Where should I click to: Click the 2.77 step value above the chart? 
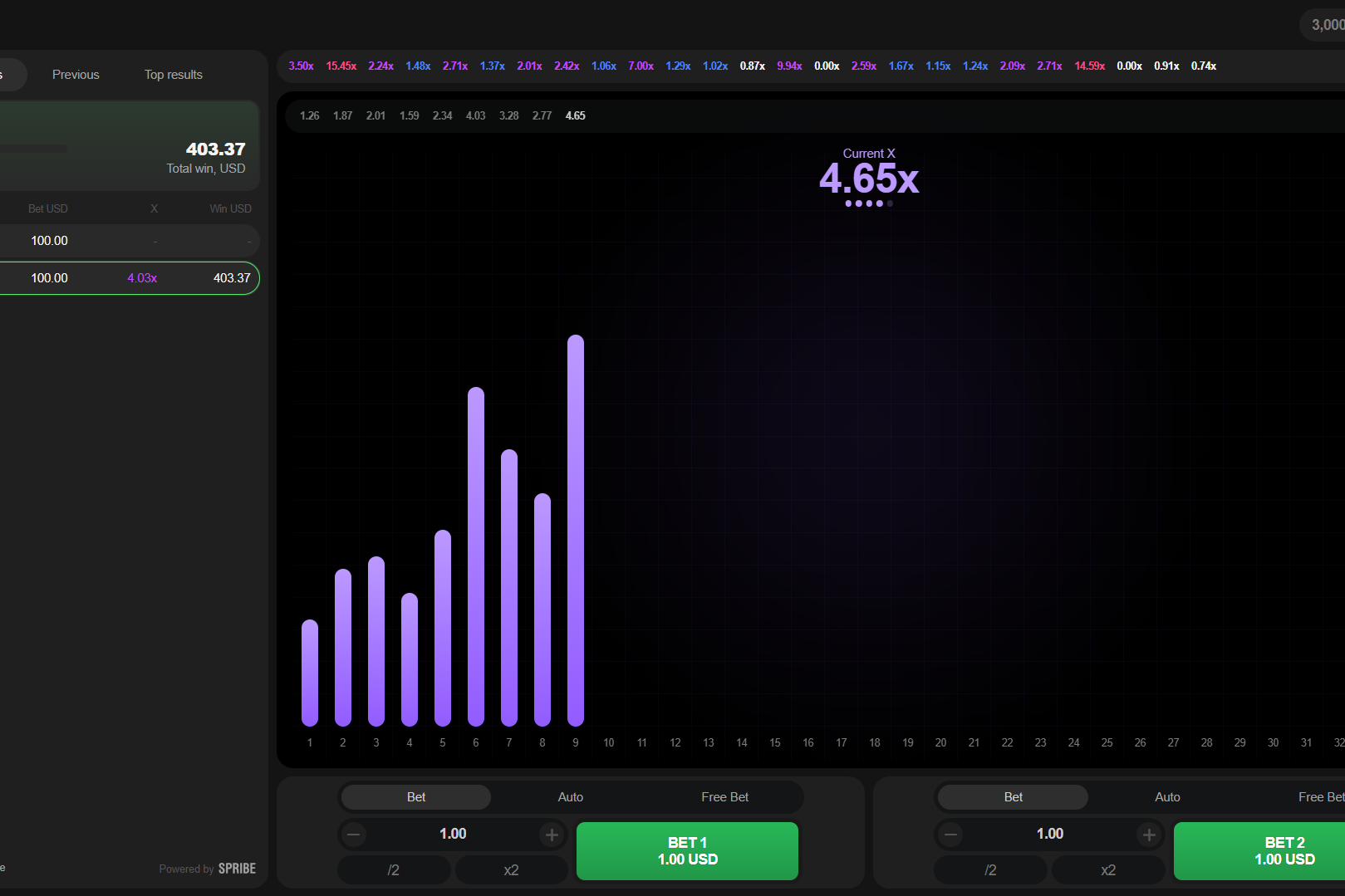tap(542, 115)
